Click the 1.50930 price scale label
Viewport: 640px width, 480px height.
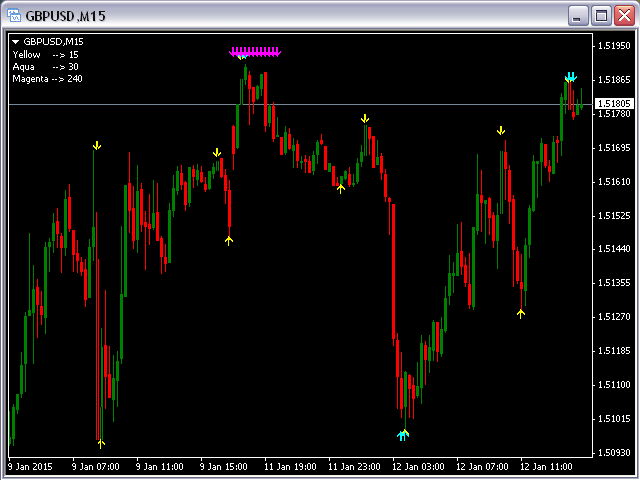(x=614, y=453)
